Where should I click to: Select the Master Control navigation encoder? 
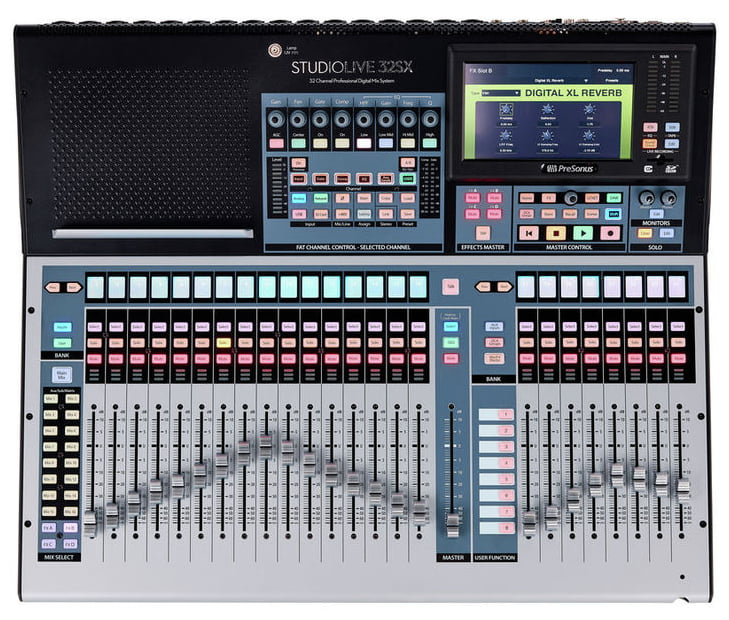point(570,198)
